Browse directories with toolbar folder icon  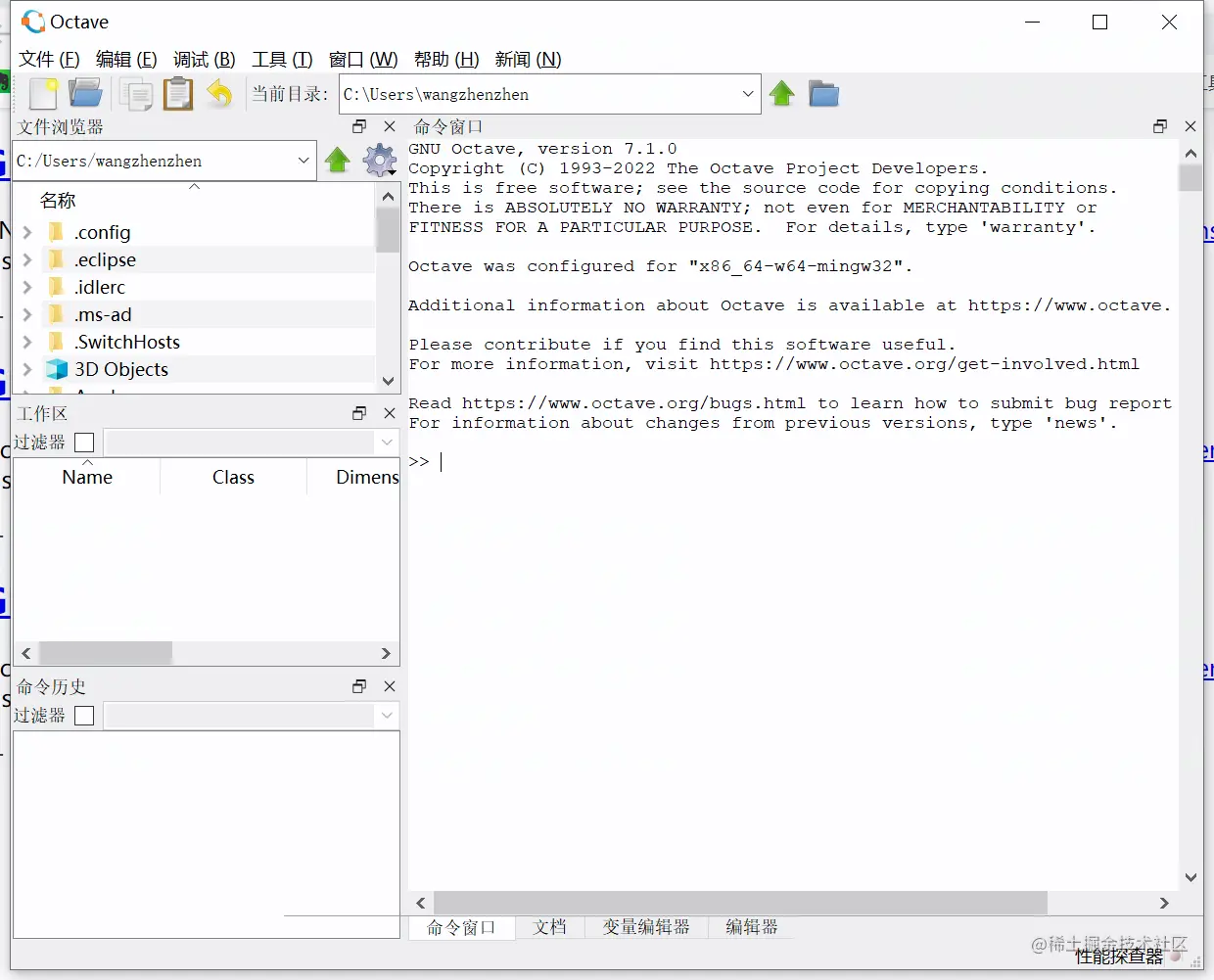point(824,94)
